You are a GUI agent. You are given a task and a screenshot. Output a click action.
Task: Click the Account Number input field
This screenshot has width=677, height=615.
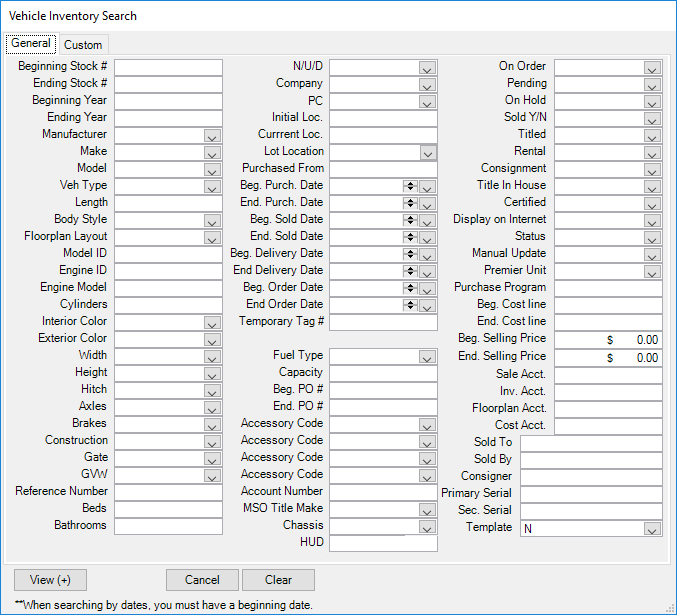[x=383, y=493]
